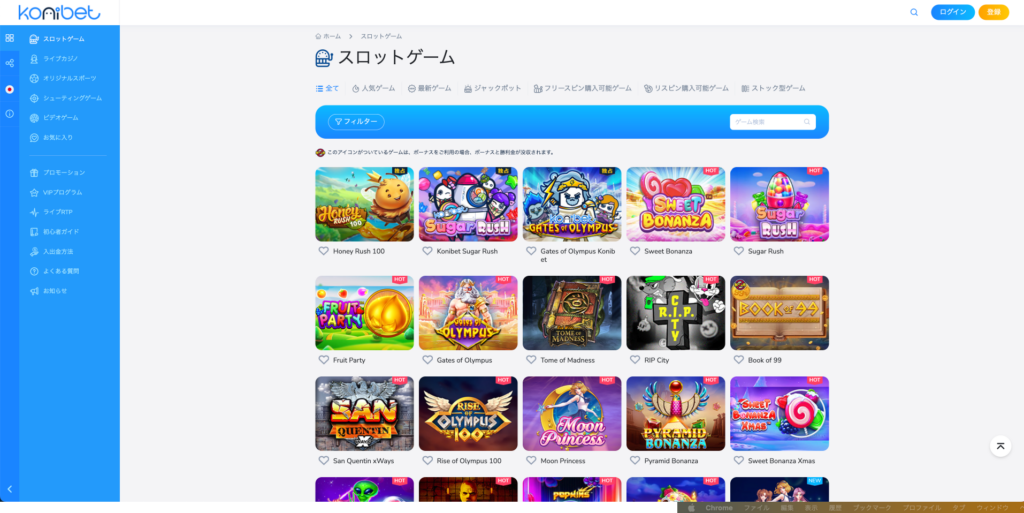Switch to the 人気ゲーム tab

point(373,88)
